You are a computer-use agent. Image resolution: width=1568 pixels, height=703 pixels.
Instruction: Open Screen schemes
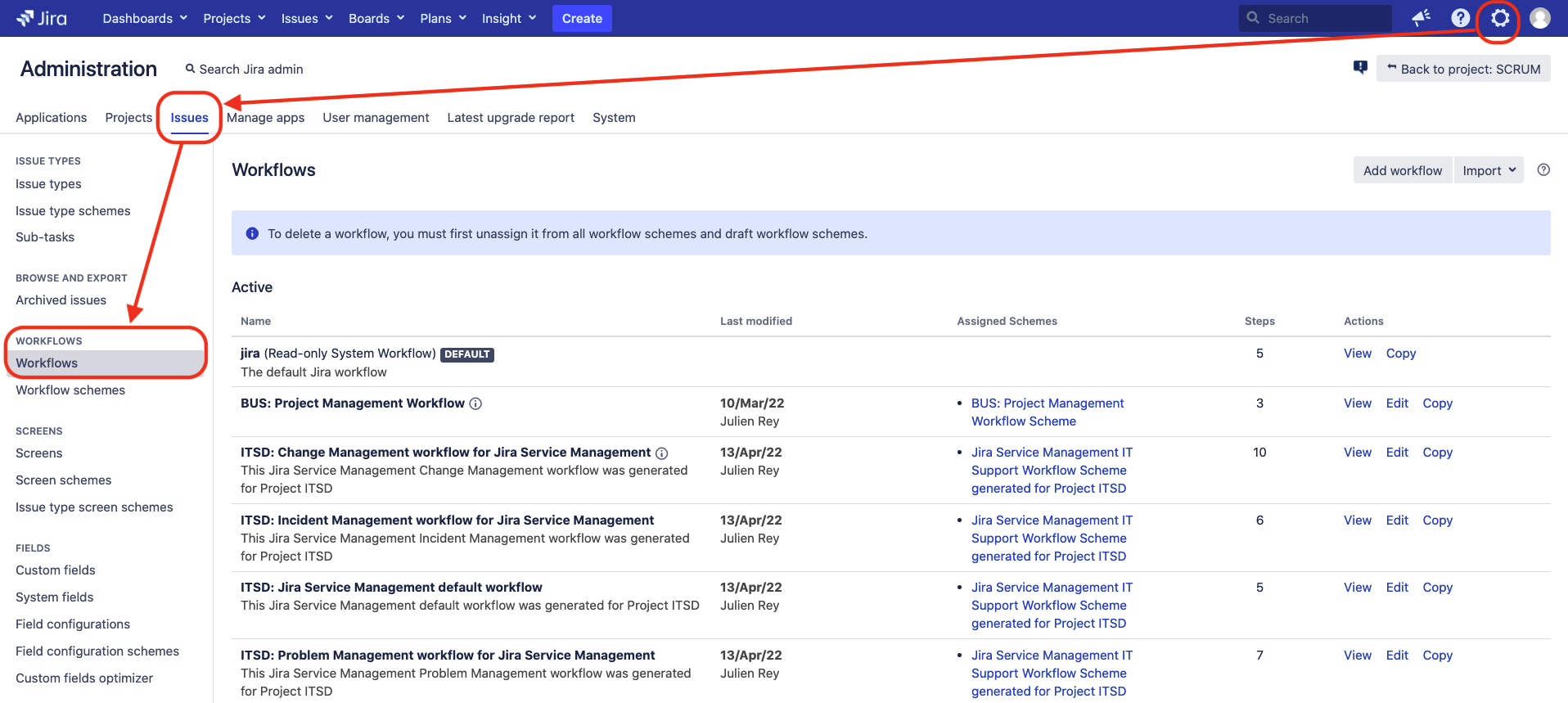[63, 480]
